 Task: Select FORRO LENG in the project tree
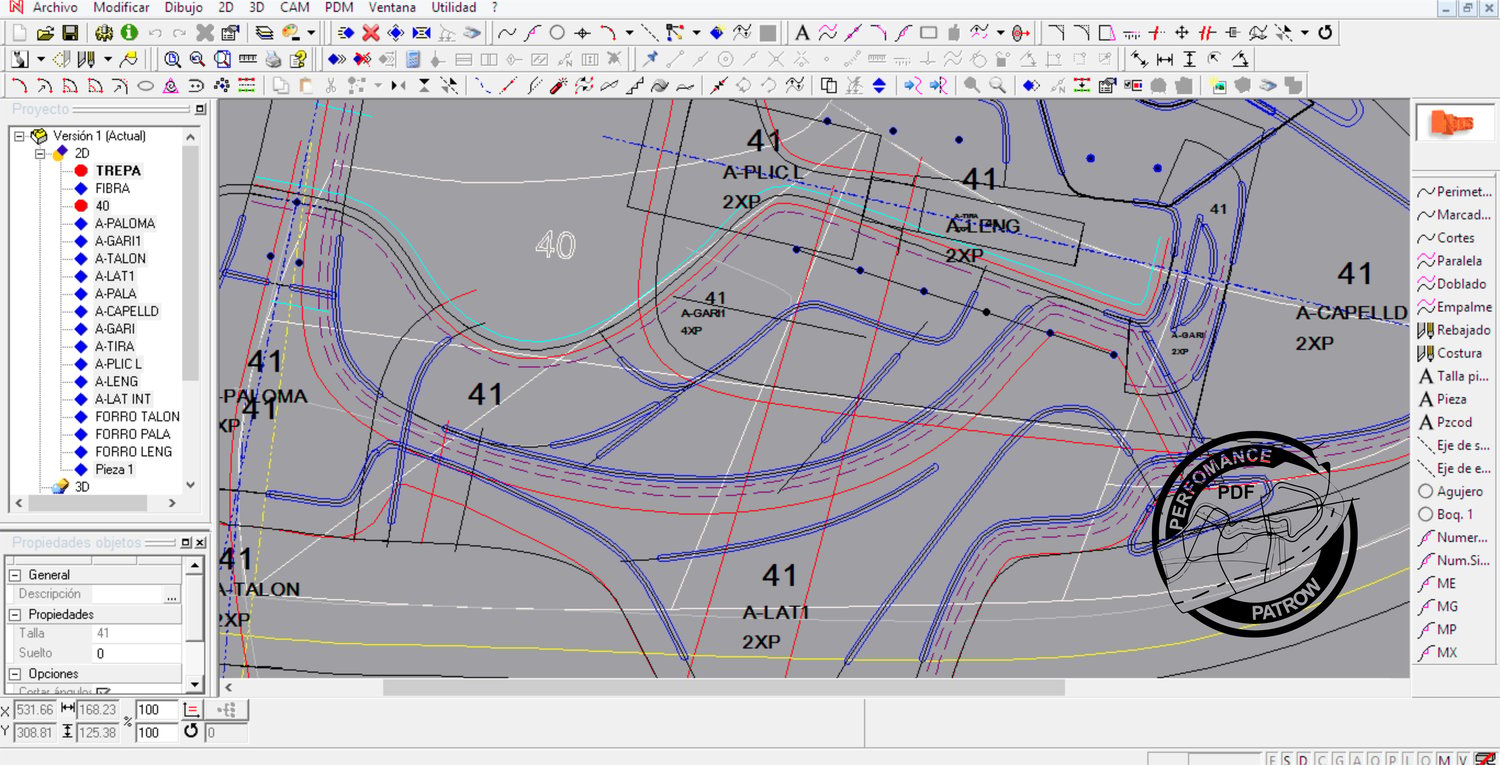pyautogui.click(x=134, y=452)
